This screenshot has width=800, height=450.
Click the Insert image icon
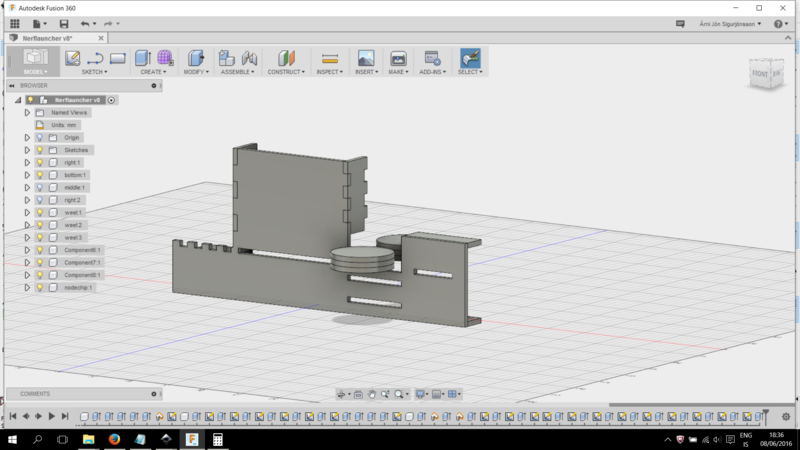tap(366, 58)
